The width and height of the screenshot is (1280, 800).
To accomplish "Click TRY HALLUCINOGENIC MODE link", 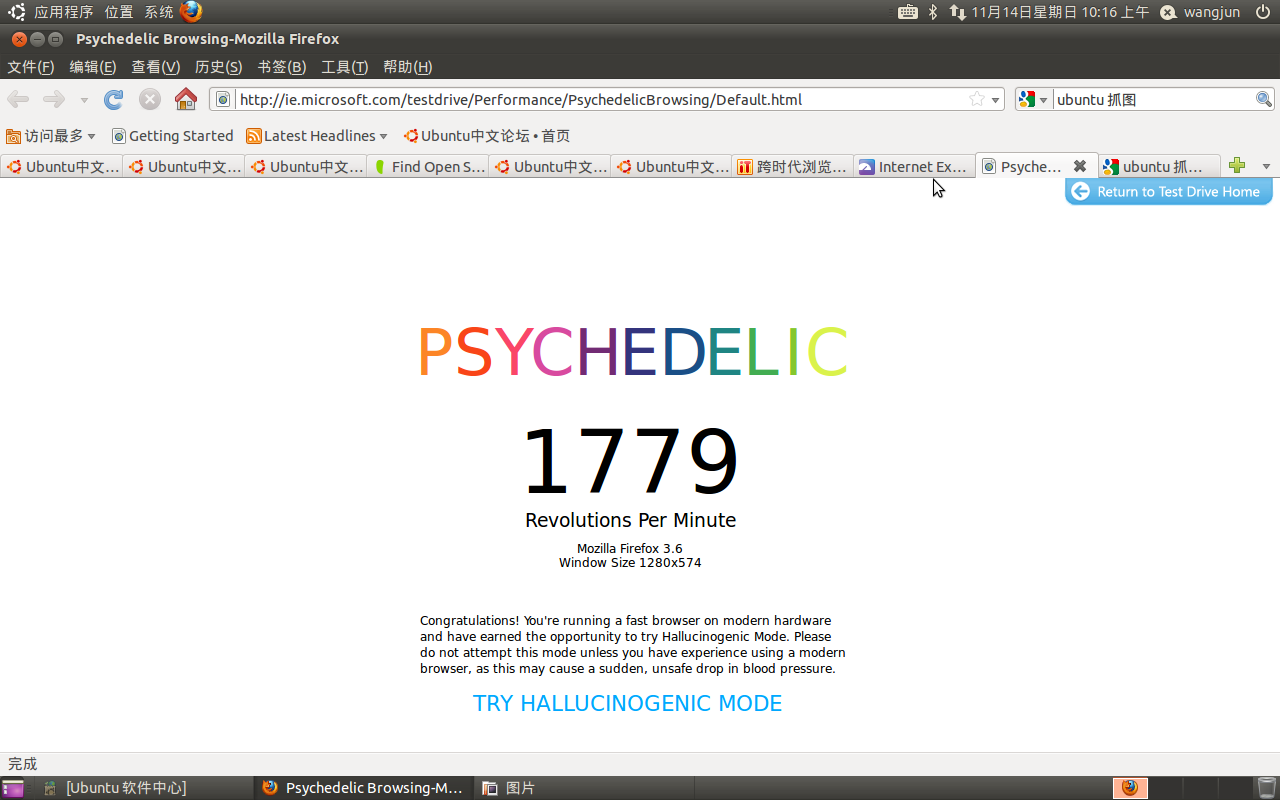I will coord(628,703).
